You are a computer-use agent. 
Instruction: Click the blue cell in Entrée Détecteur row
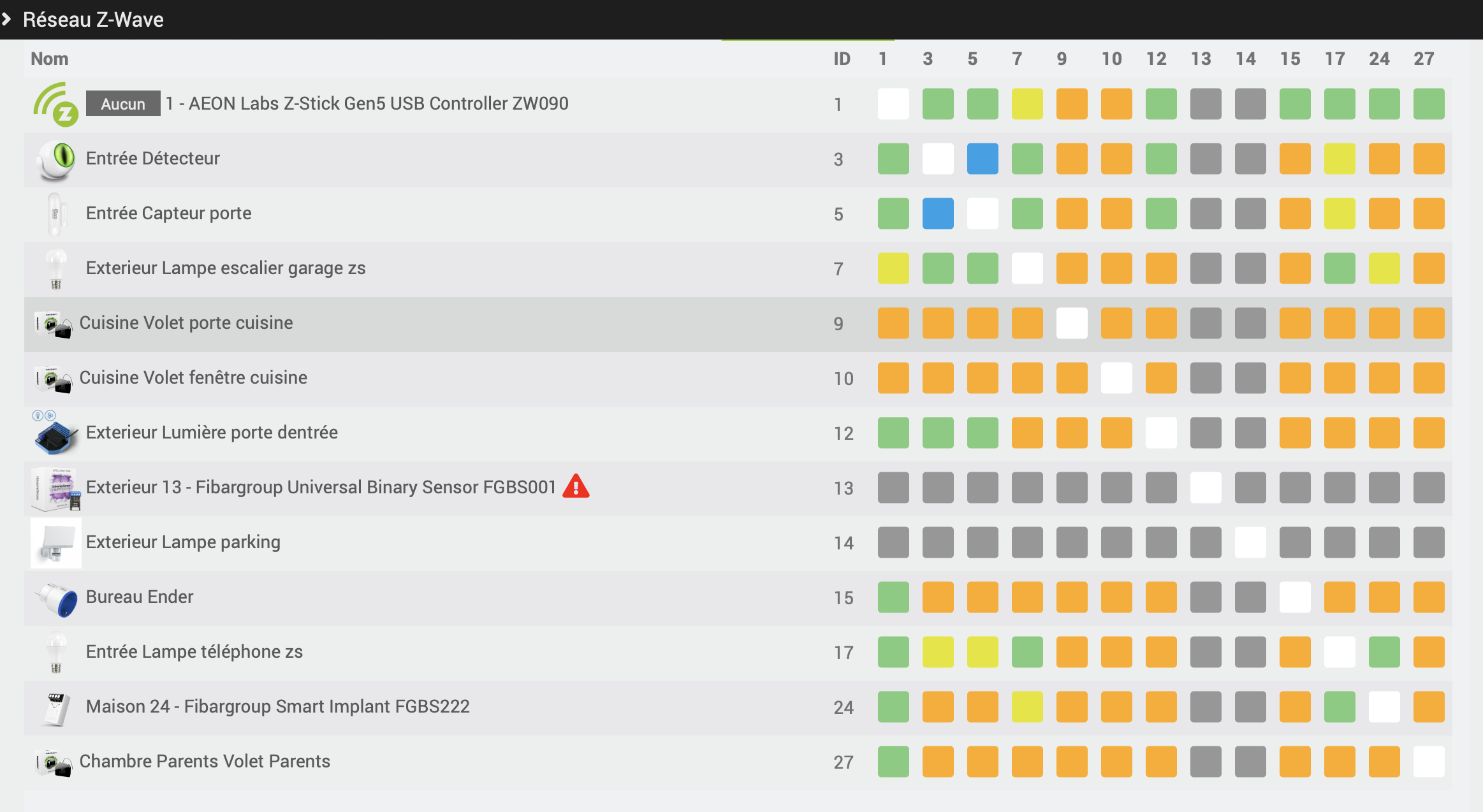coord(982,159)
